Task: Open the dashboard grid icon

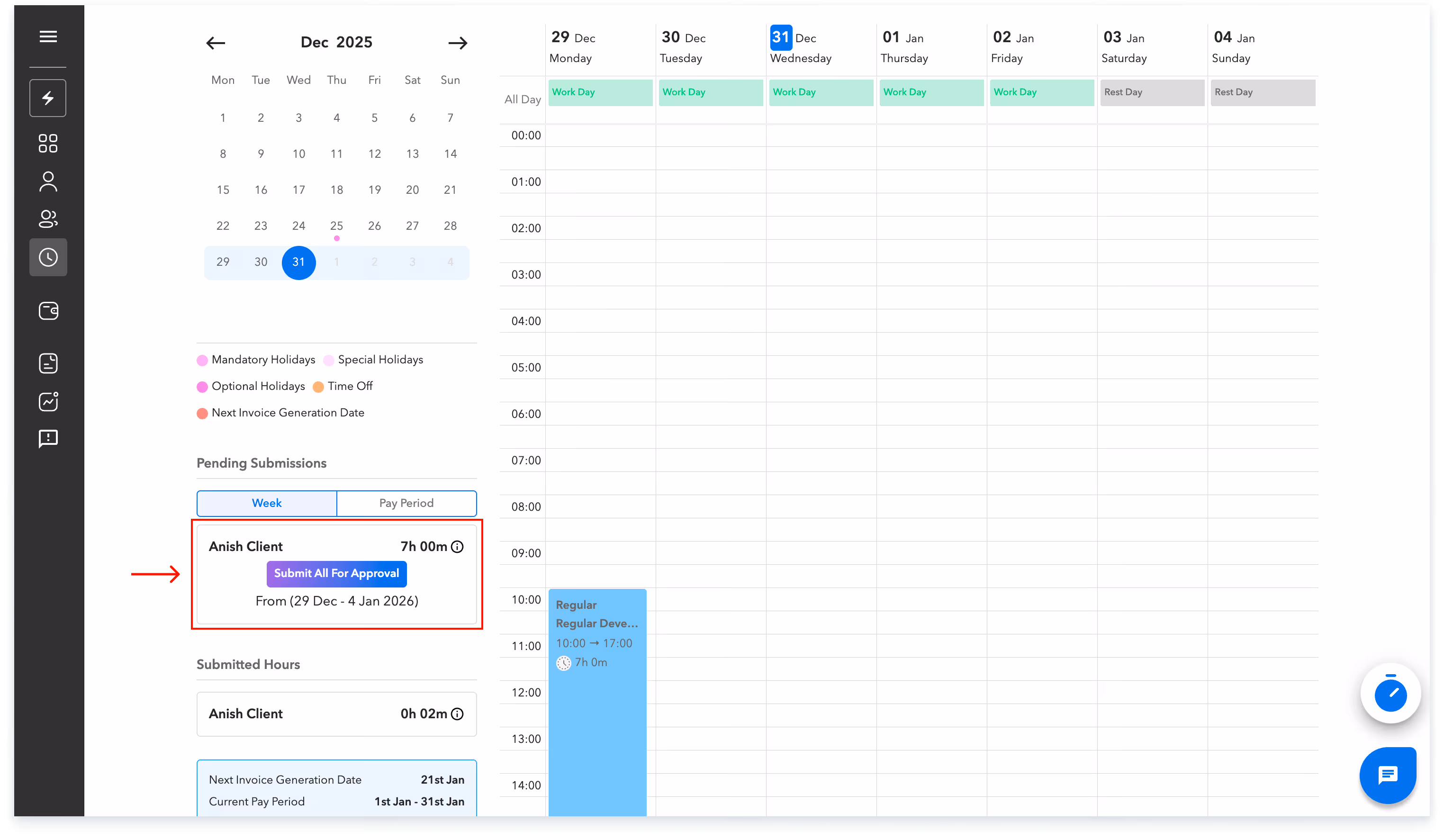Action: coord(48,143)
